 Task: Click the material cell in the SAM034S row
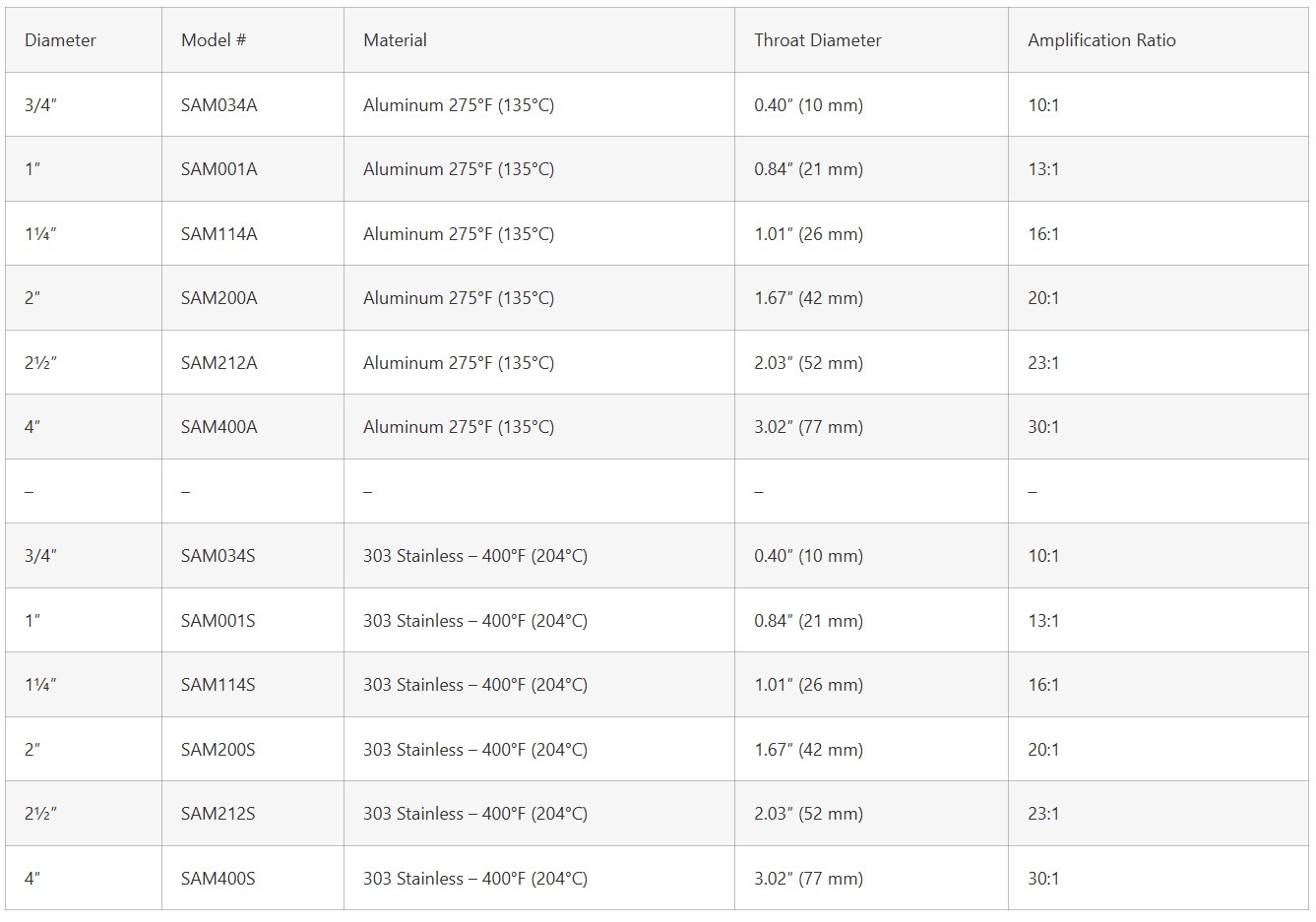[474, 556]
